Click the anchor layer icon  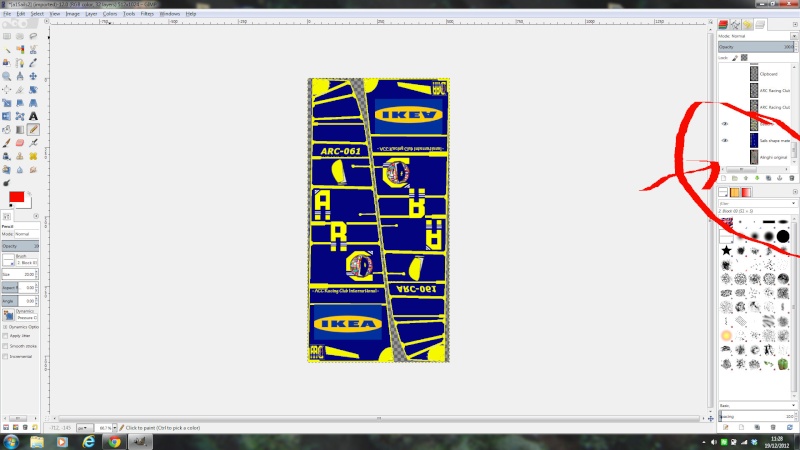click(780, 178)
